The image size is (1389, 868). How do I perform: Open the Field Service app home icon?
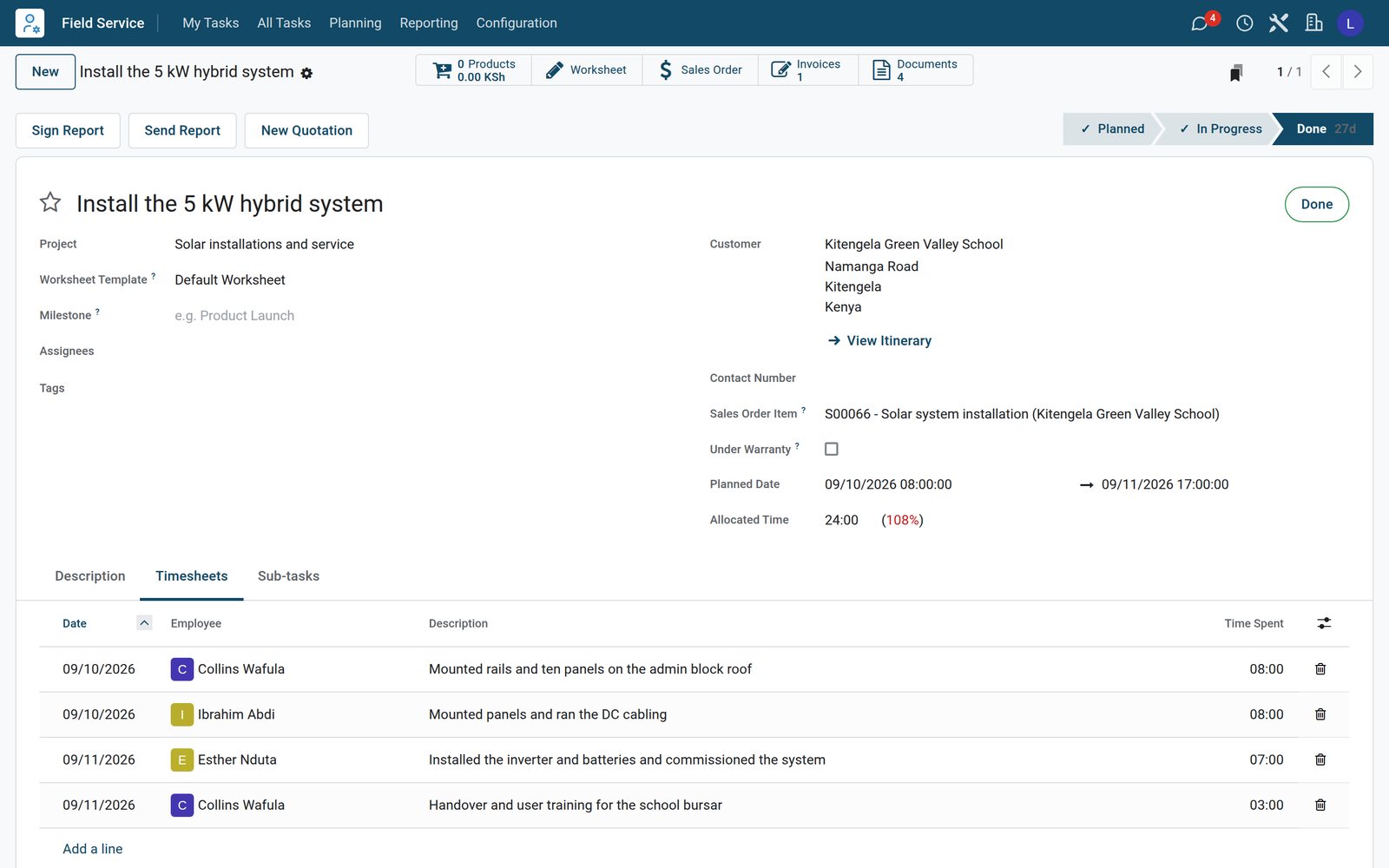tap(30, 23)
